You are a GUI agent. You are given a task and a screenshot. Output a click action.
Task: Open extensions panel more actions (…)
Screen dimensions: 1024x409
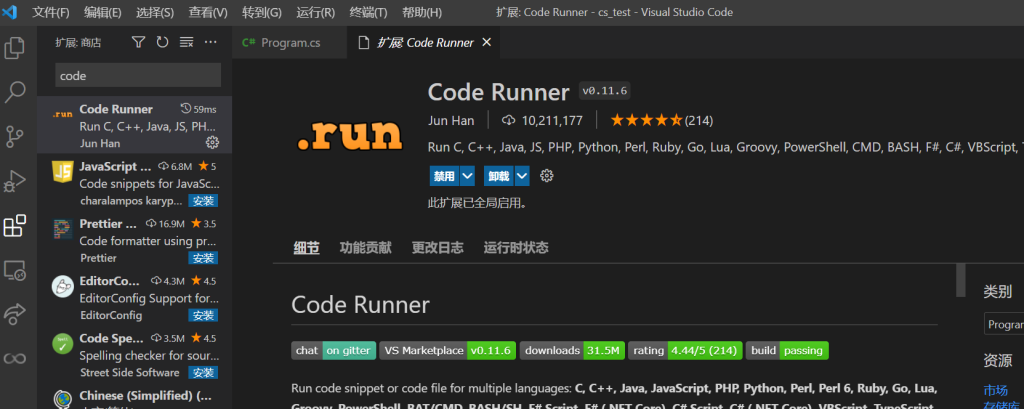click(210, 42)
